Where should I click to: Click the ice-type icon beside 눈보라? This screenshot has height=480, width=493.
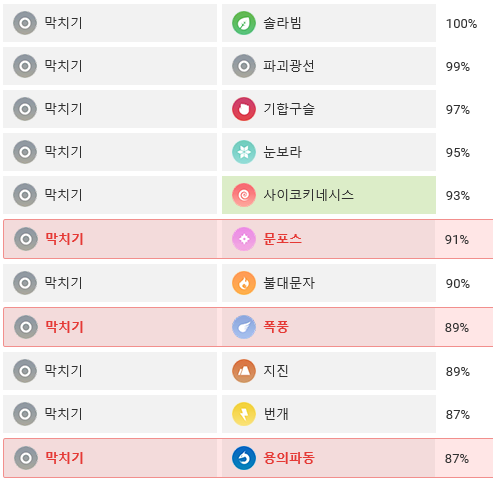(x=244, y=152)
